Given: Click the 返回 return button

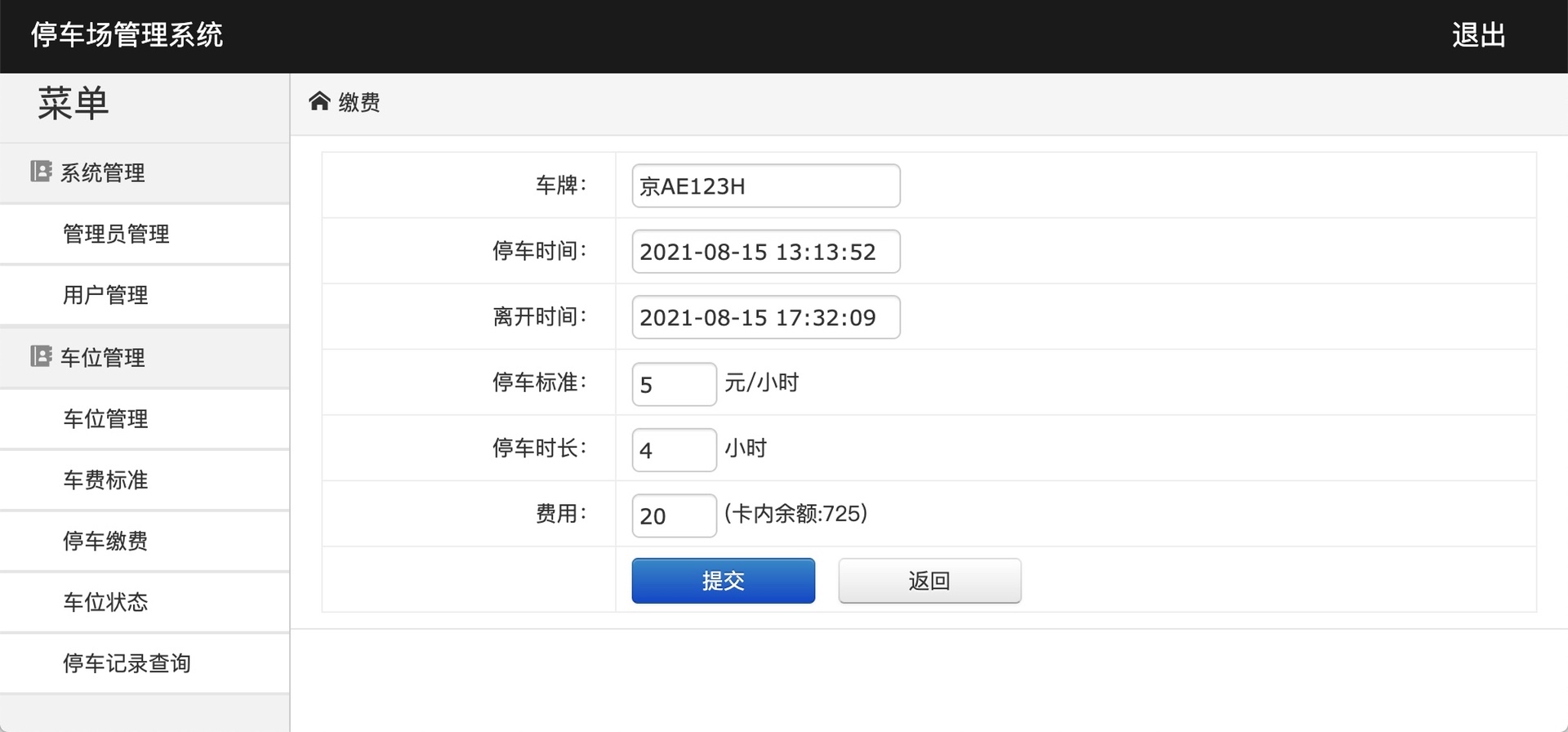Looking at the screenshot, I should (929, 580).
